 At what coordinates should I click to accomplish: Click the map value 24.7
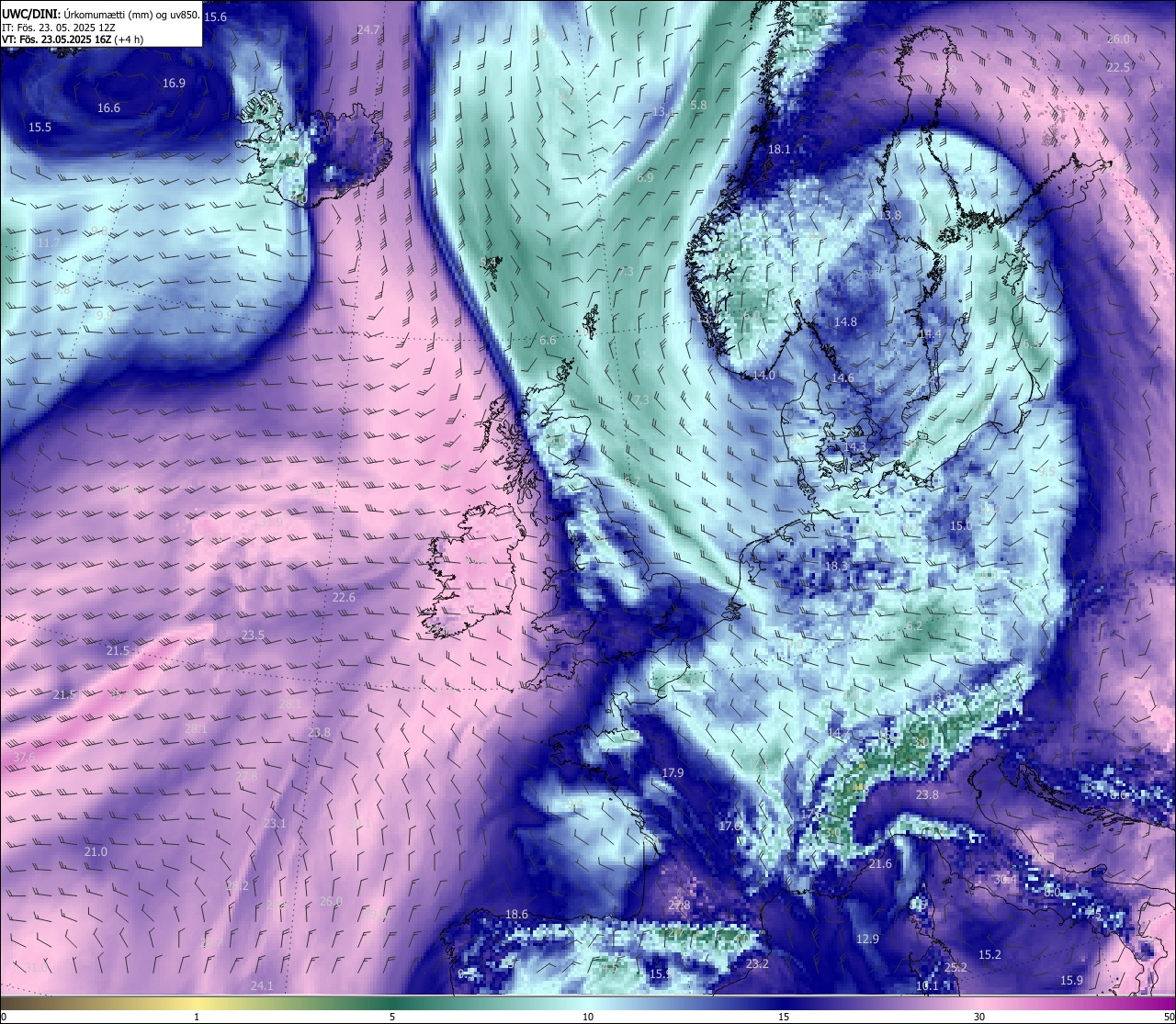coord(368,30)
